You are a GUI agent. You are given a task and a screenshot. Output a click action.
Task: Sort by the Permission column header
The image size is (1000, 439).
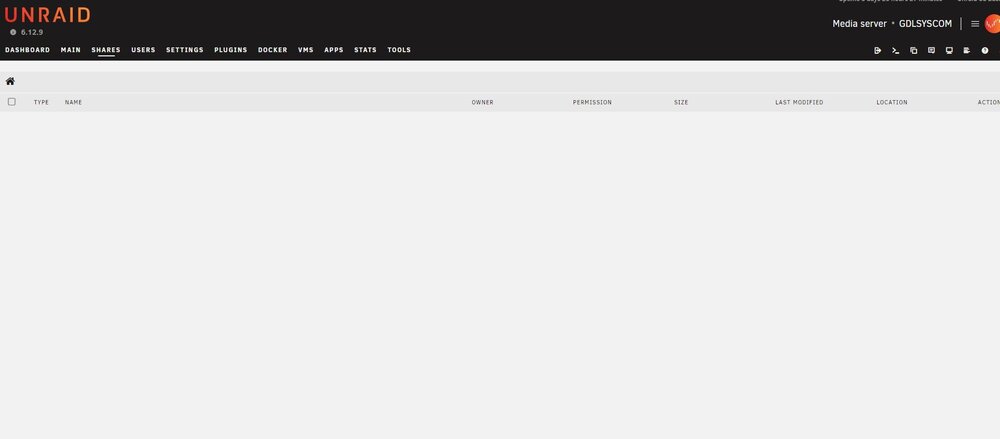pos(592,102)
